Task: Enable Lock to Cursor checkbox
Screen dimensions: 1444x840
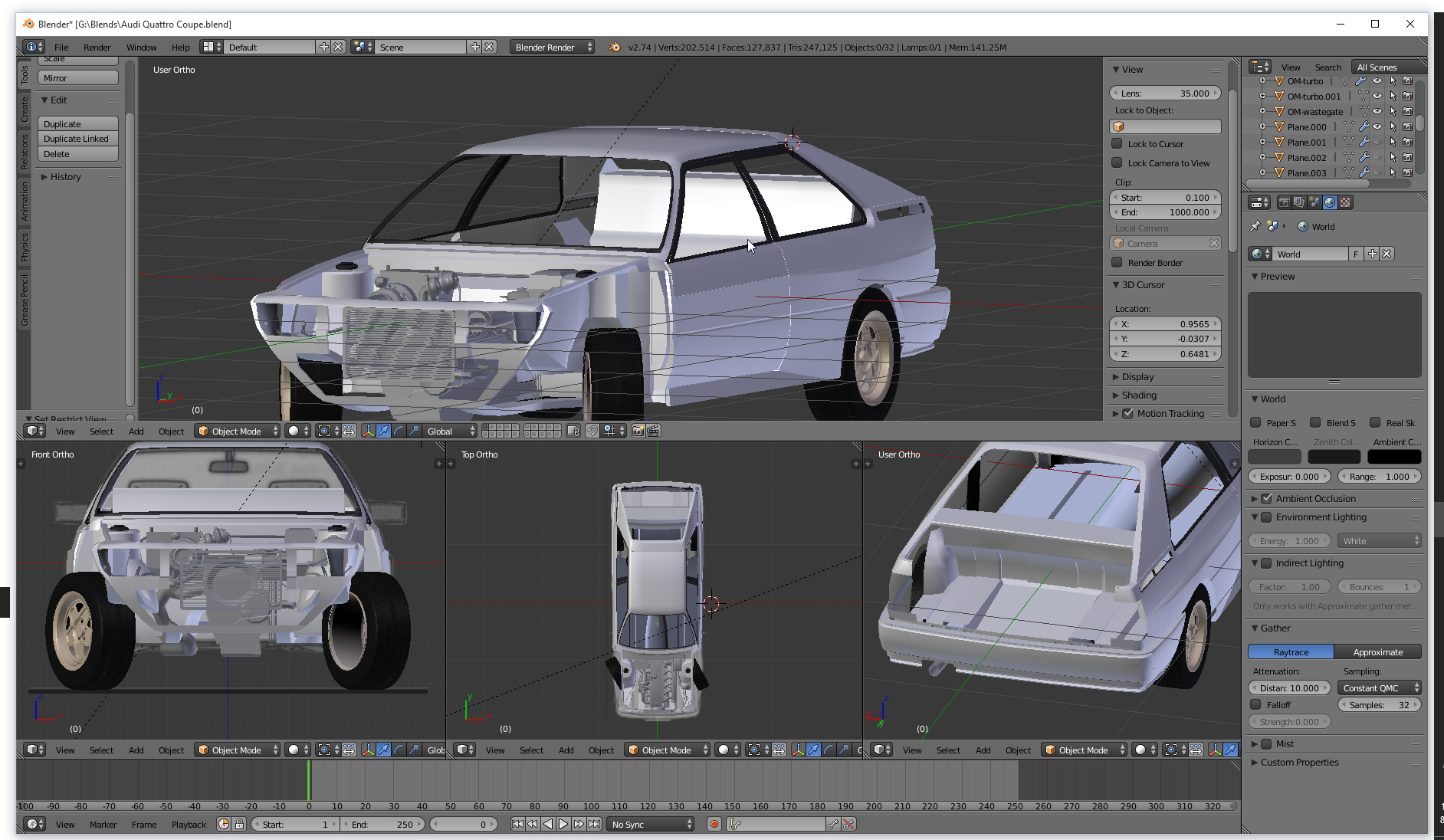Action: [1117, 143]
